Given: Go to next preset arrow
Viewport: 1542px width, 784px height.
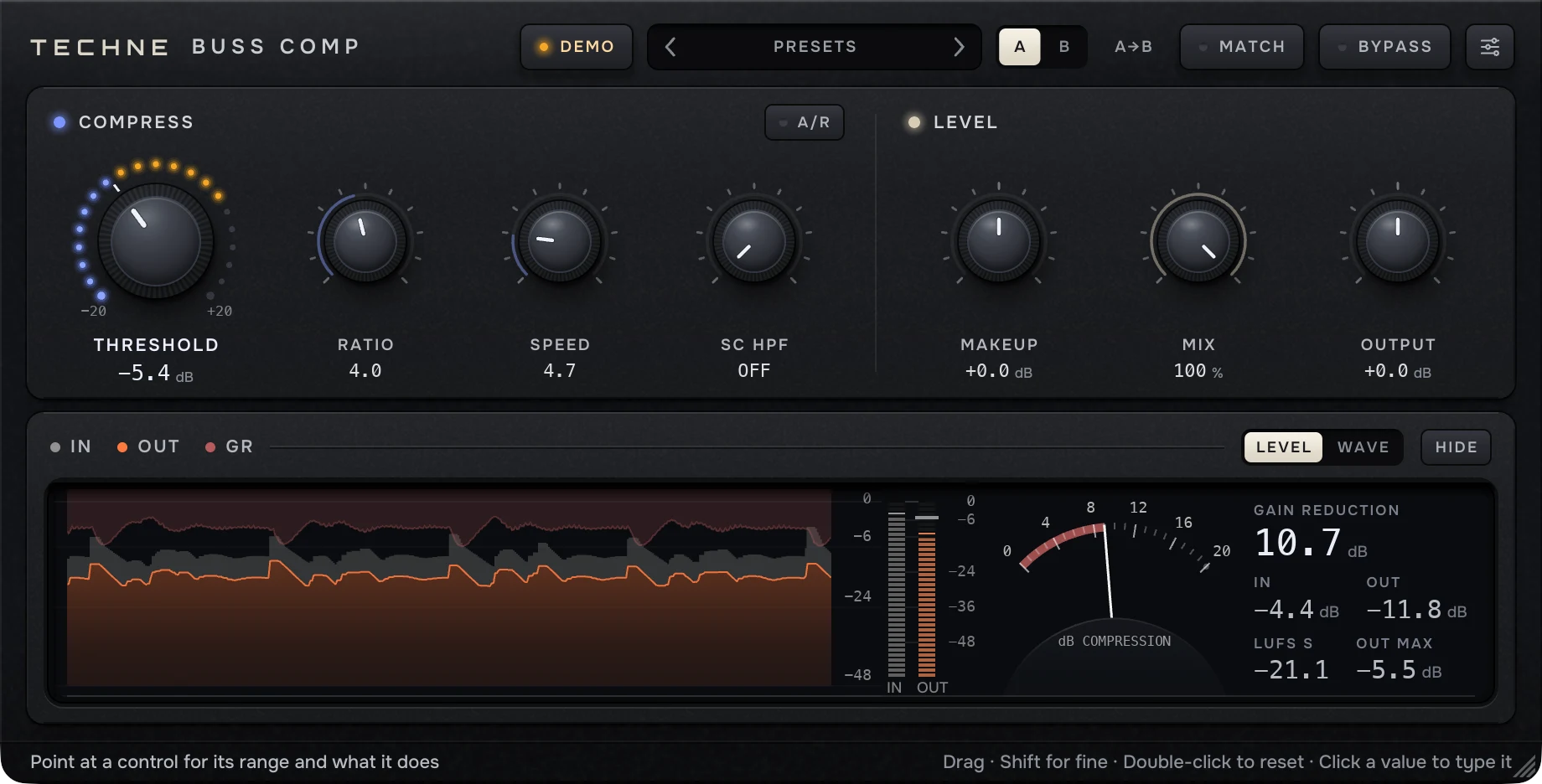Looking at the screenshot, I should coord(959,47).
